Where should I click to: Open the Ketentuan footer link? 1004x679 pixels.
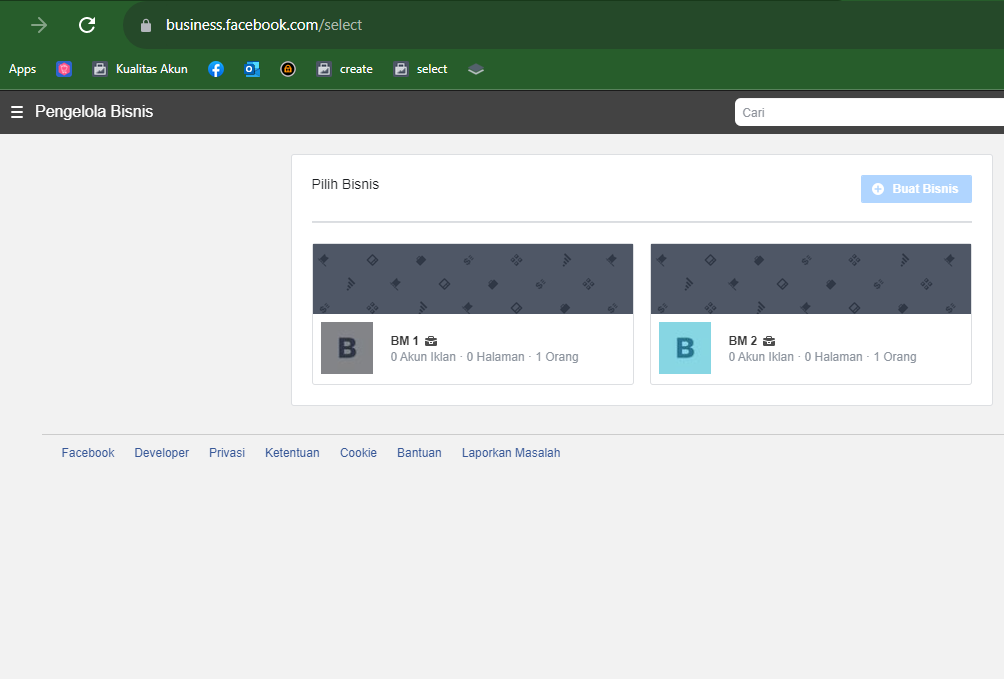(x=292, y=453)
